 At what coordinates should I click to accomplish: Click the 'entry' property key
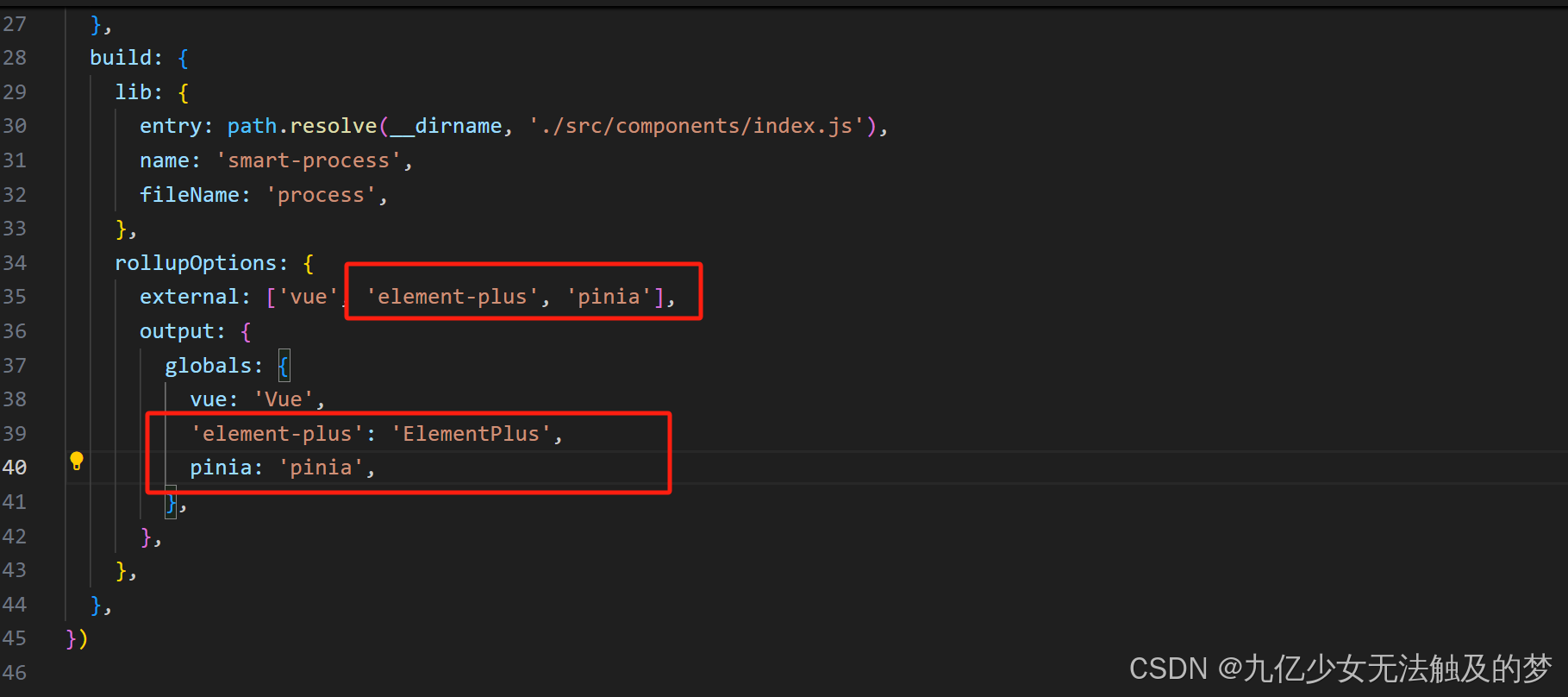tap(171, 126)
